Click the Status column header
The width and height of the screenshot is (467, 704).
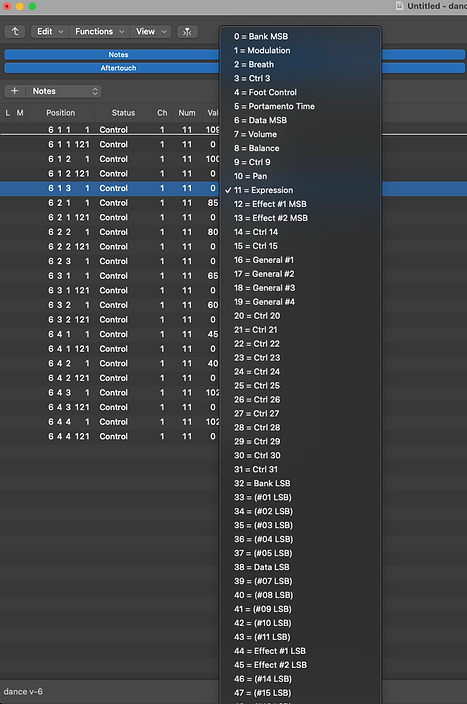point(123,113)
